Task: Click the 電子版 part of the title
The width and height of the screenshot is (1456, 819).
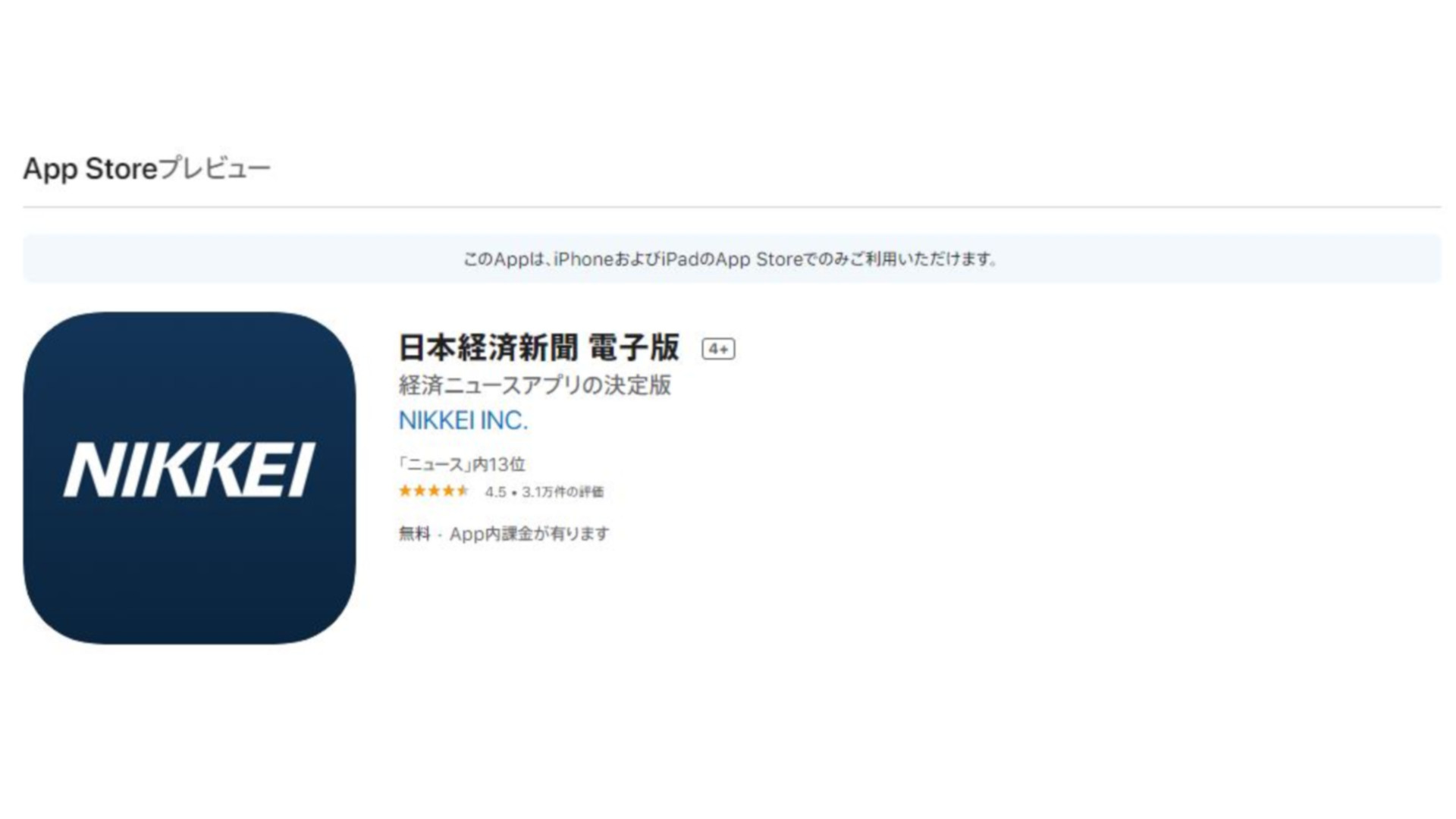Action: click(x=634, y=348)
